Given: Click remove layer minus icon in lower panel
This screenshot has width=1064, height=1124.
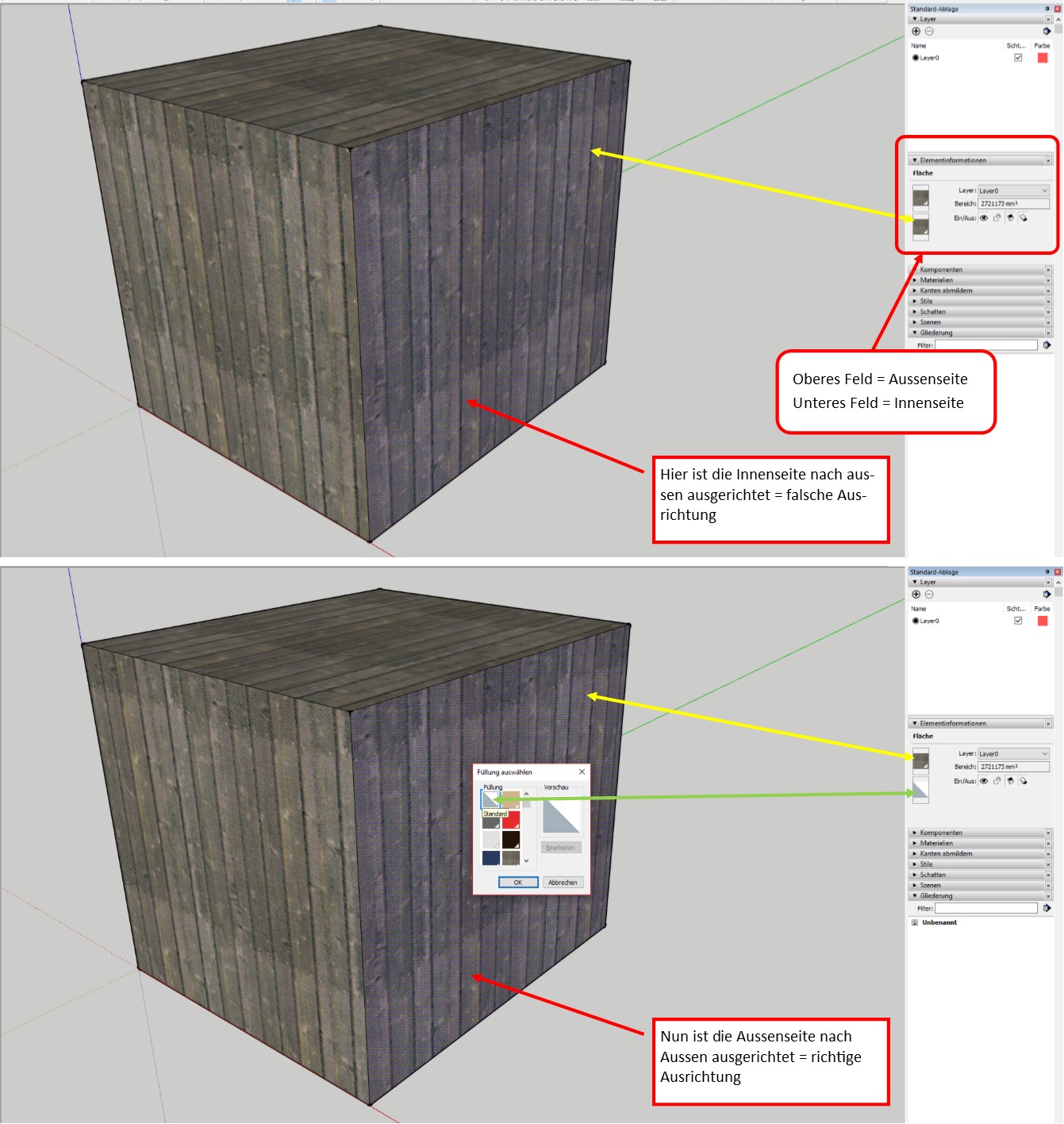Looking at the screenshot, I should tap(929, 595).
